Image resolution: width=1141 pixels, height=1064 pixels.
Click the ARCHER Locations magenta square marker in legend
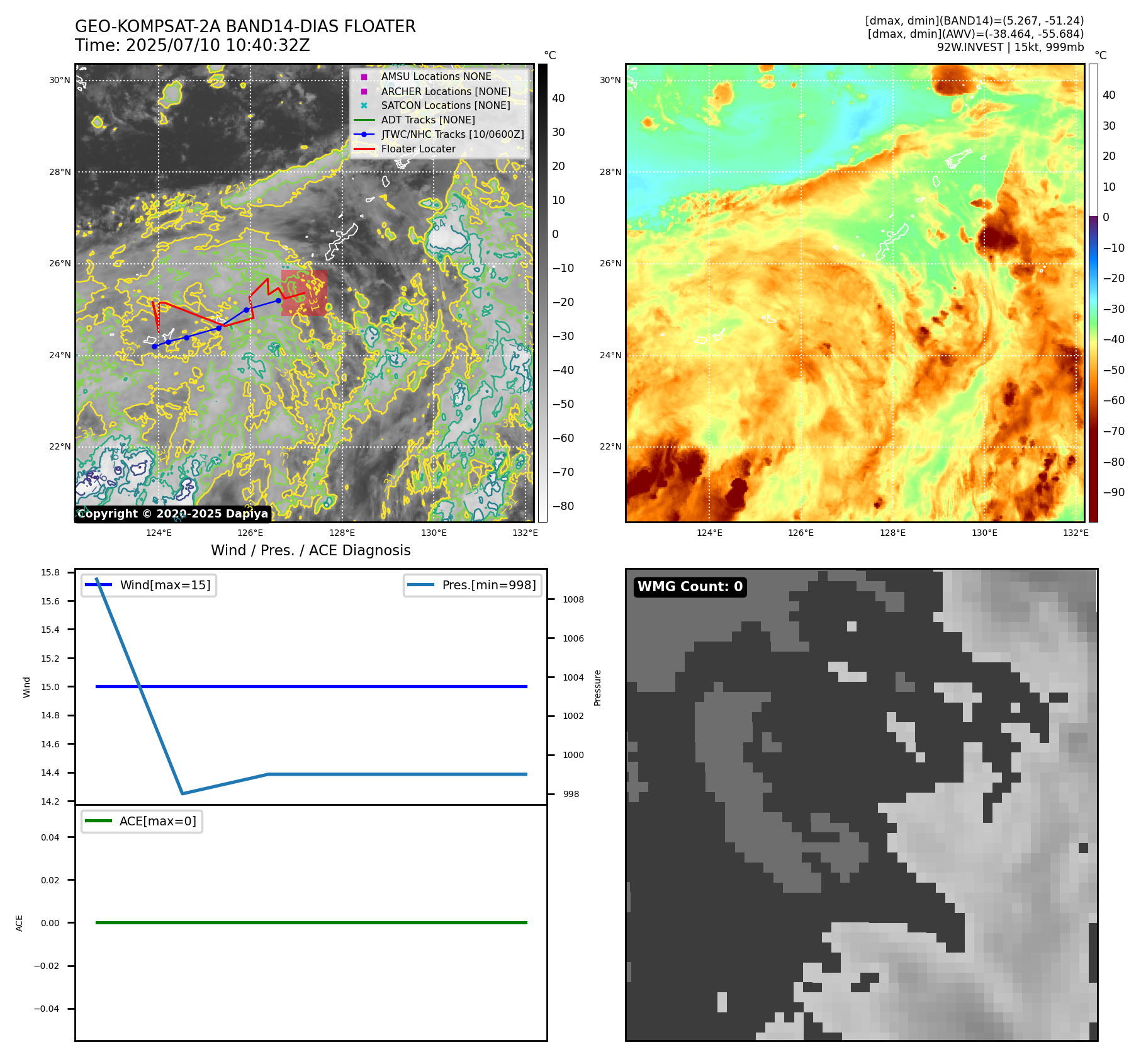[x=364, y=91]
